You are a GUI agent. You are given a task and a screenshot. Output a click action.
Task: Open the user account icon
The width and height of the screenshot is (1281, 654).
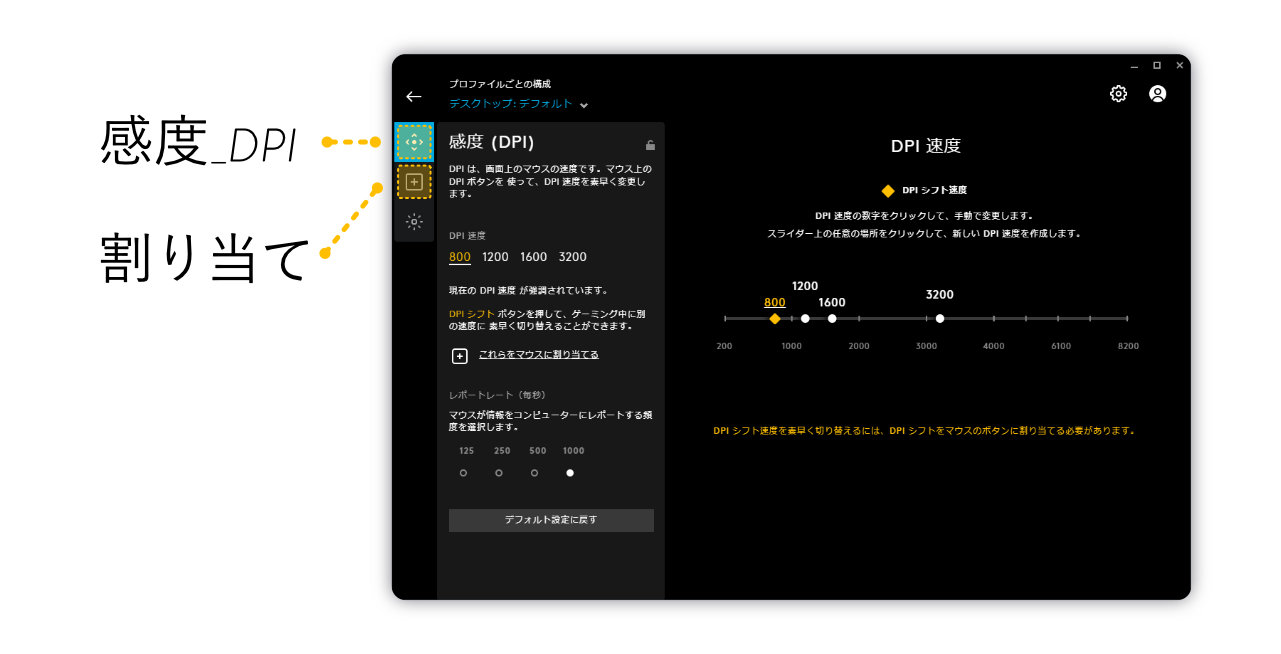coord(1157,94)
